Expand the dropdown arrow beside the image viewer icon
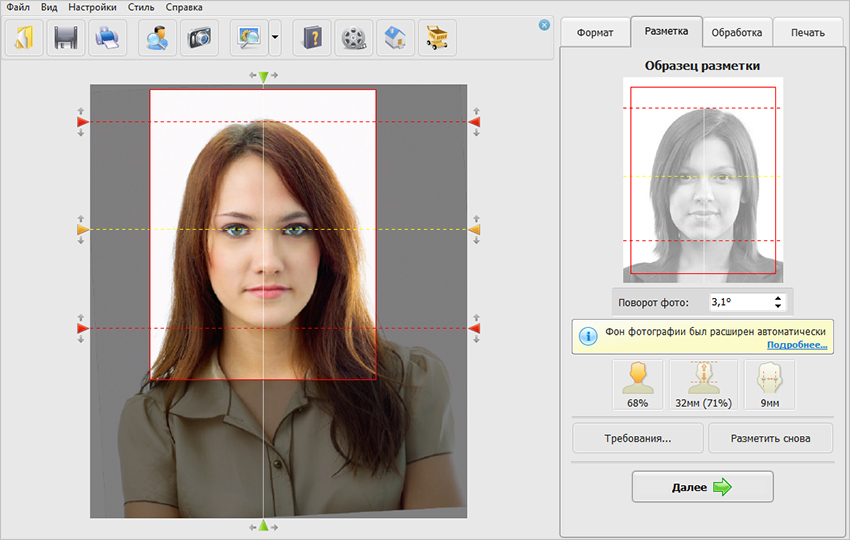 [x=275, y=38]
